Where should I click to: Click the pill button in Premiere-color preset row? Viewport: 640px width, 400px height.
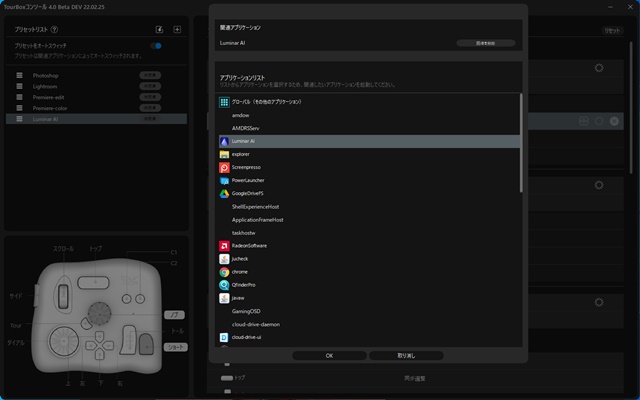[150, 108]
